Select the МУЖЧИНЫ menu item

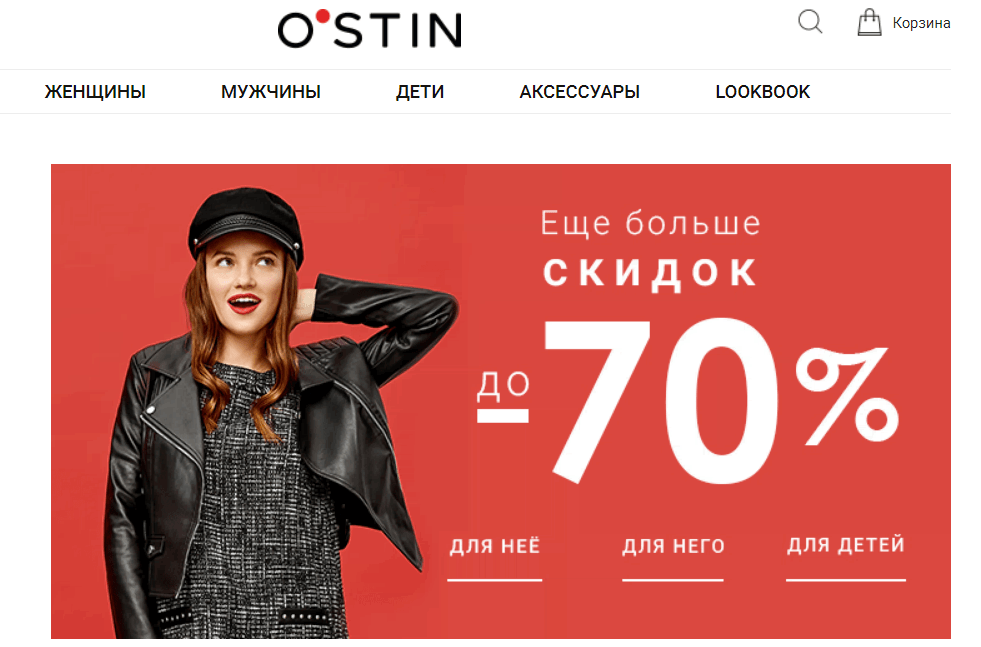tap(271, 92)
